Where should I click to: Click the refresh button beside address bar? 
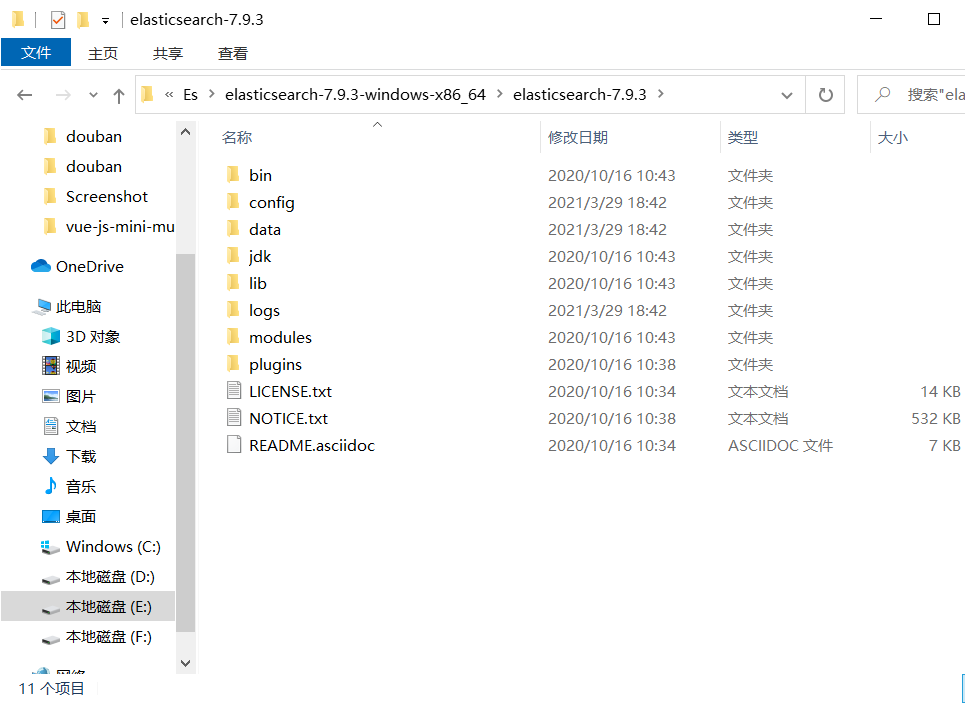825,95
